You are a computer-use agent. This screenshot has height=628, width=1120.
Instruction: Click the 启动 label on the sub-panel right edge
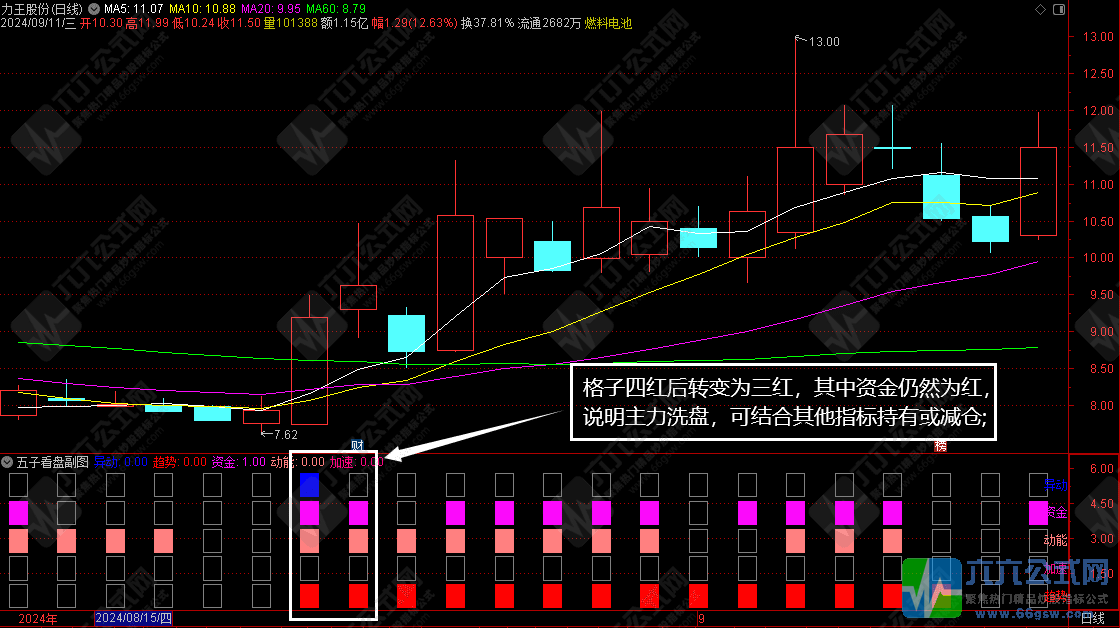(x=1057, y=485)
